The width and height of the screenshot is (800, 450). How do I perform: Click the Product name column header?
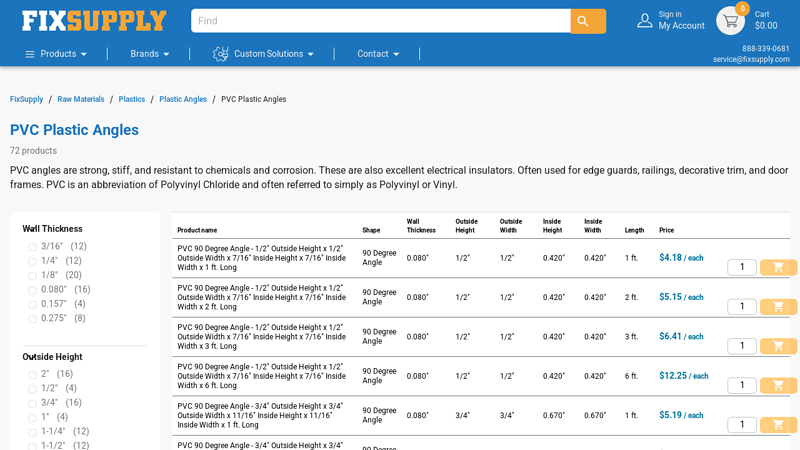coord(197,230)
